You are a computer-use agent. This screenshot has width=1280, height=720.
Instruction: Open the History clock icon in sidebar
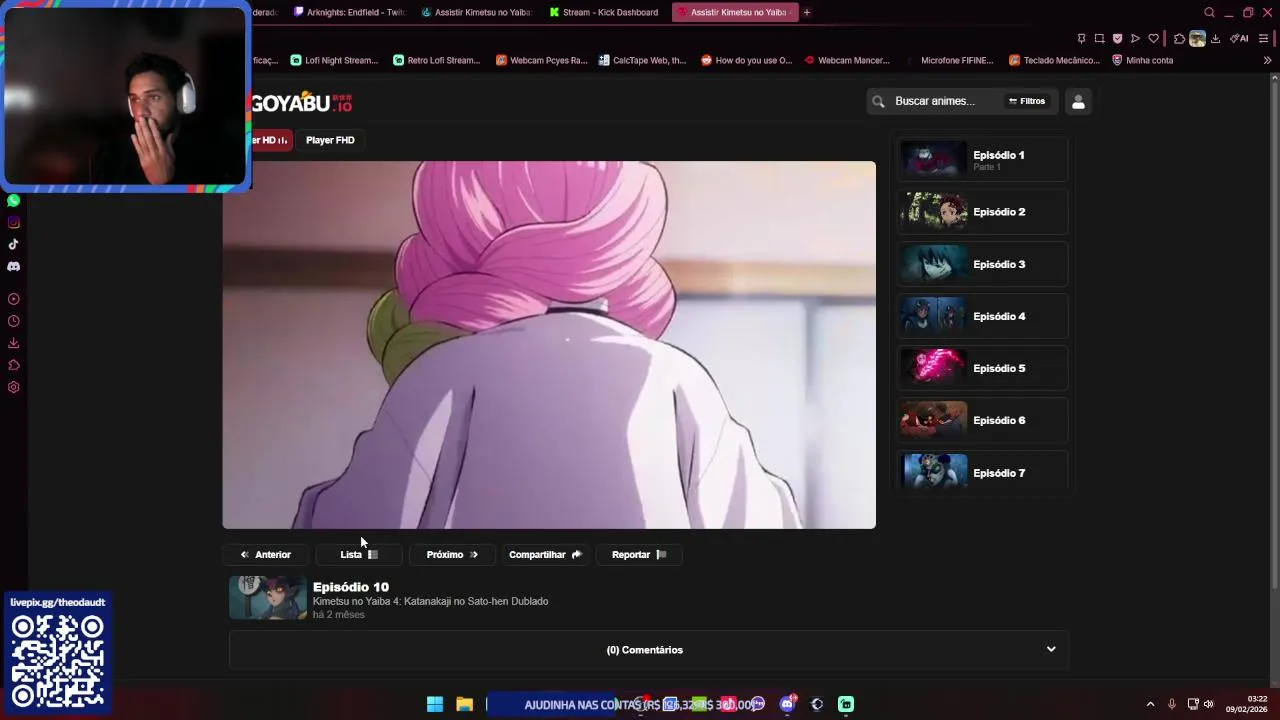13,321
